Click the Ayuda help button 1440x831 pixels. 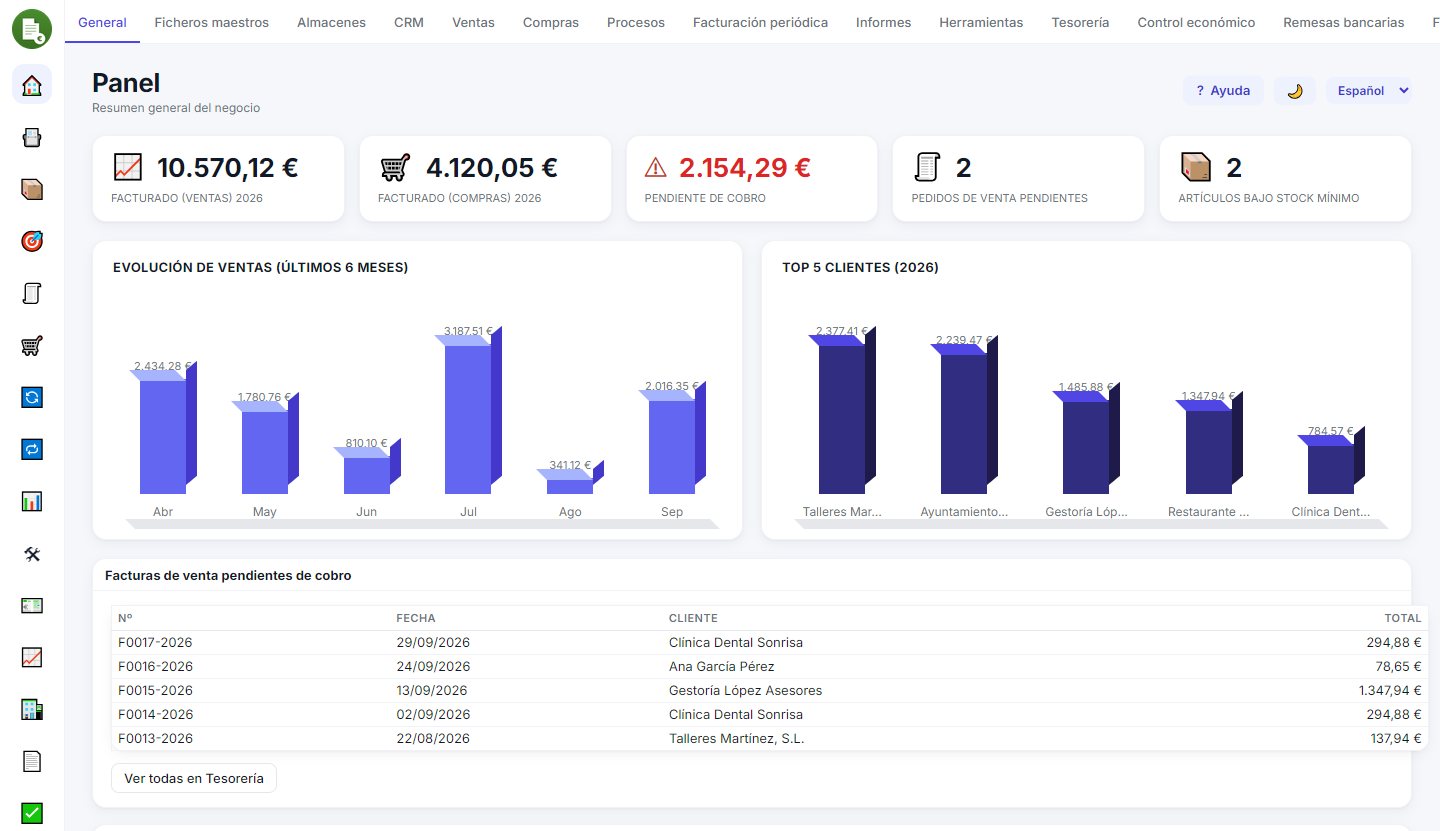click(x=1223, y=90)
